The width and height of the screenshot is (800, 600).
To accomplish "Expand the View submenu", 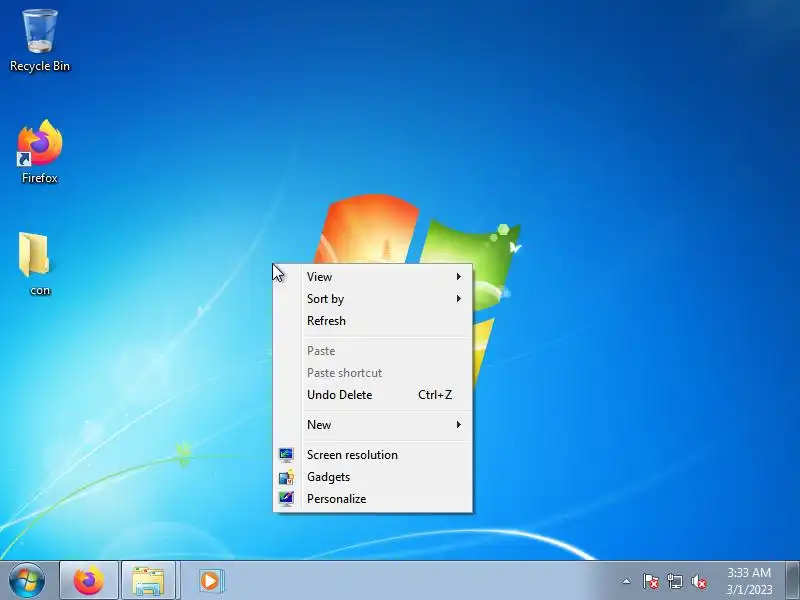I will coord(372,277).
